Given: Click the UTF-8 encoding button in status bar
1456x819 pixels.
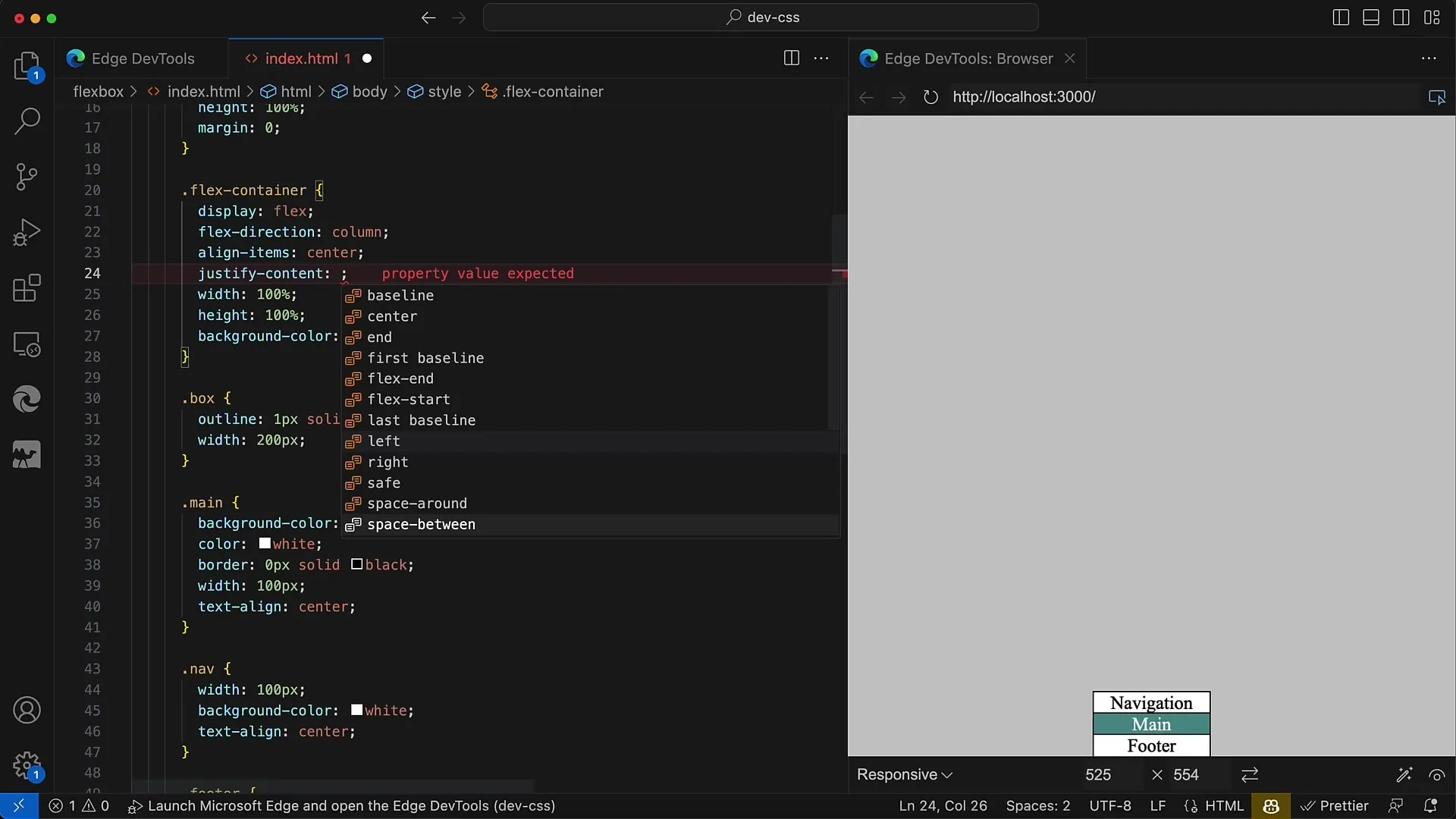Looking at the screenshot, I should [x=1109, y=805].
